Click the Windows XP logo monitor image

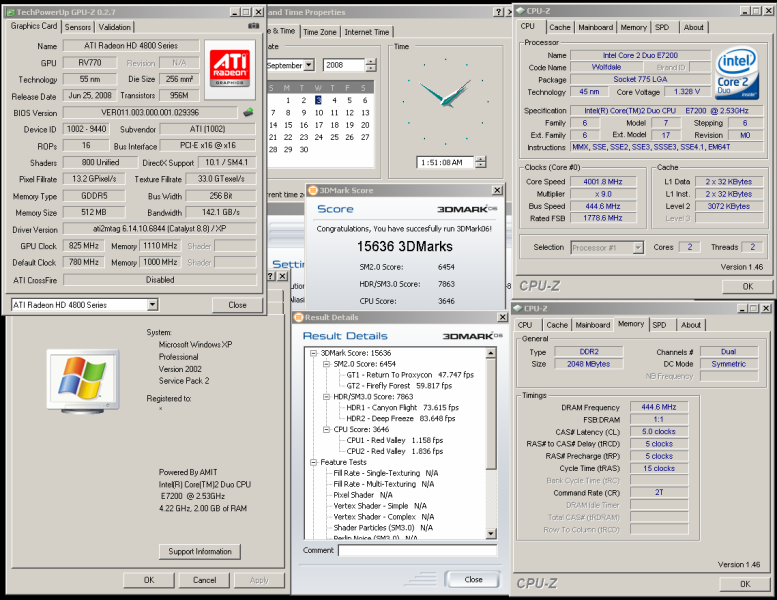coord(83,381)
